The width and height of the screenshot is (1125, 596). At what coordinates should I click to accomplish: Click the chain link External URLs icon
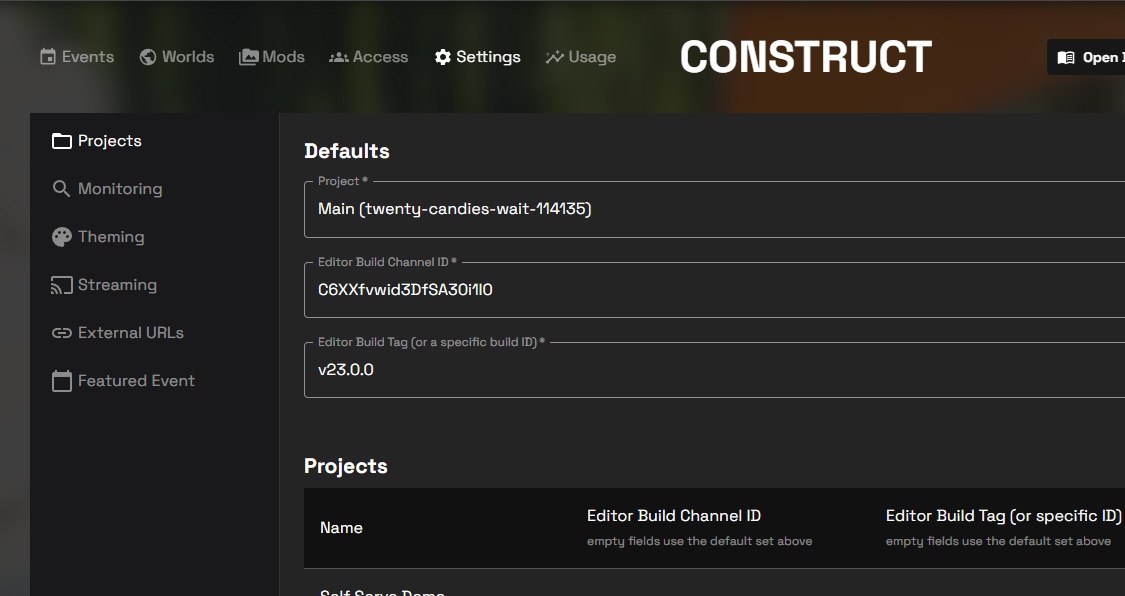[62, 333]
